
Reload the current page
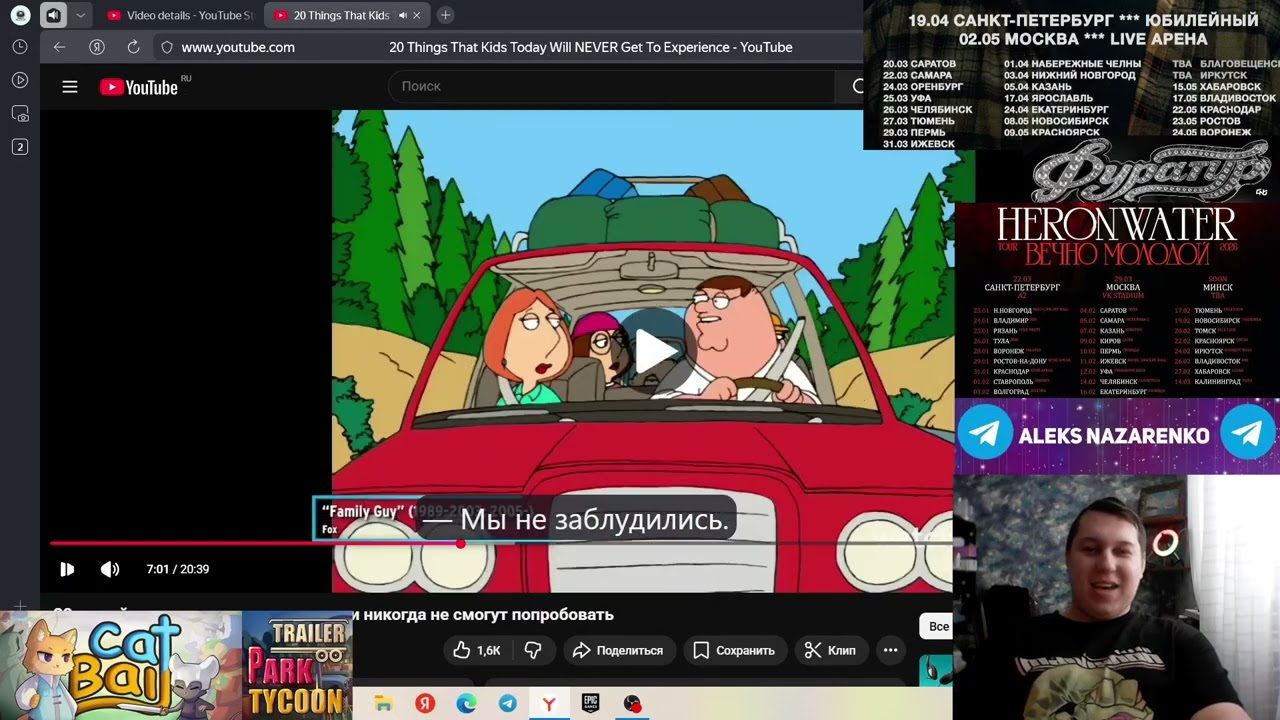[133, 47]
